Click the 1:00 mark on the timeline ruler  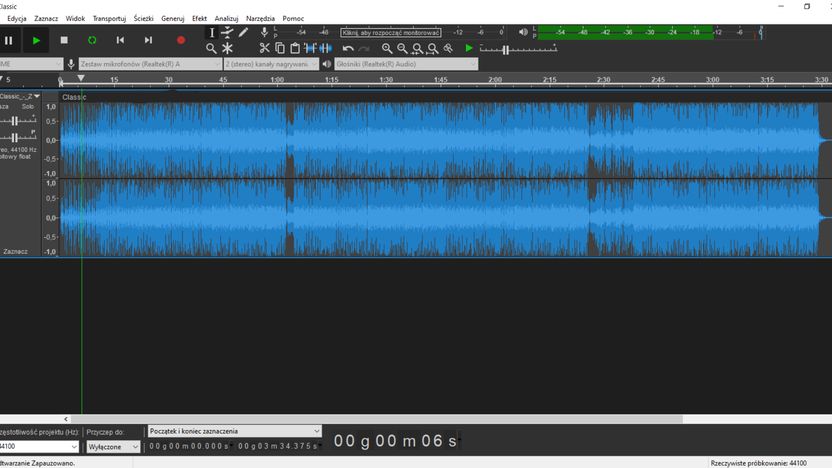coord(278,80)
